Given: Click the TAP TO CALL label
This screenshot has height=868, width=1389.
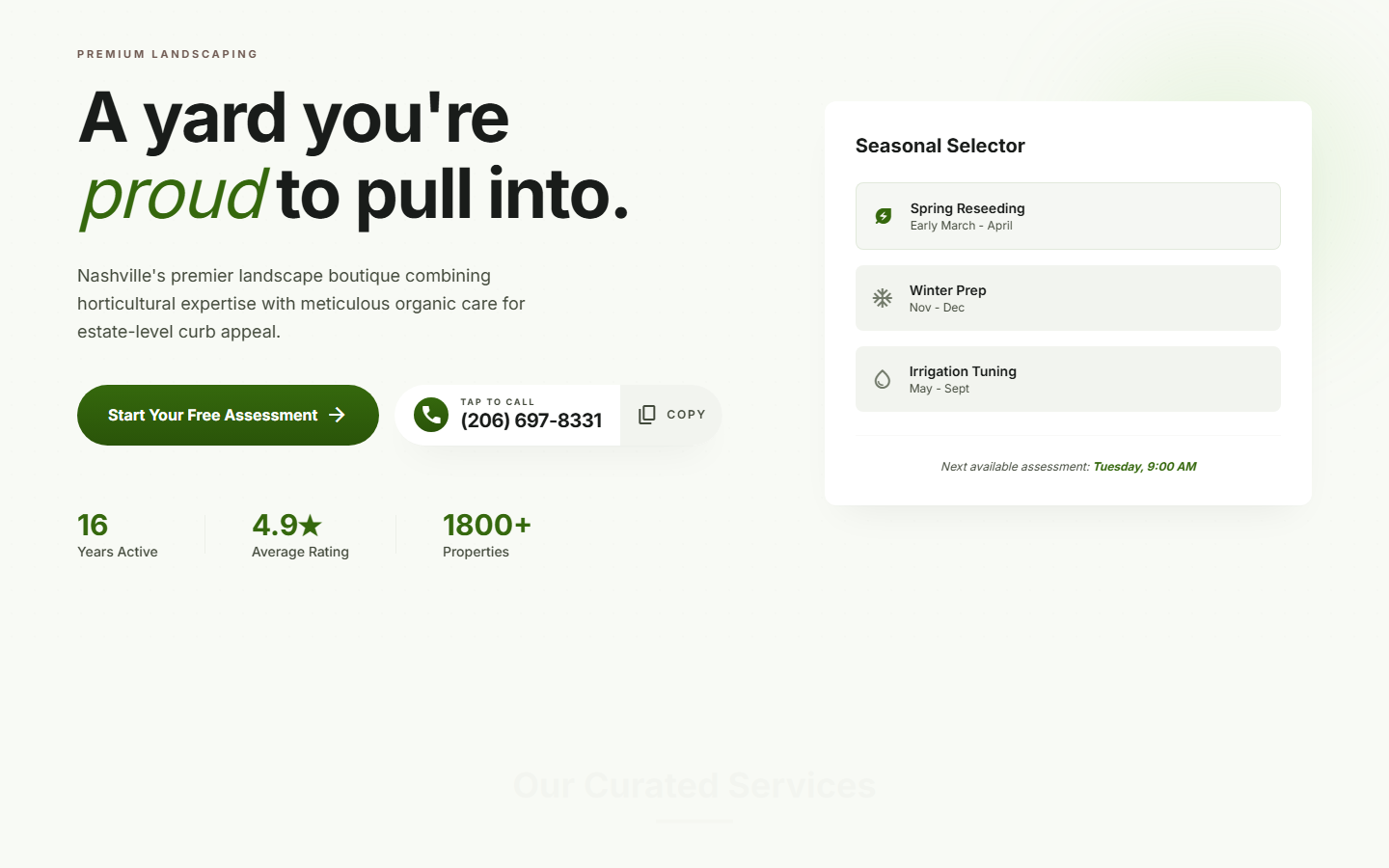Looking at the screenshot, I should point(497,402).
